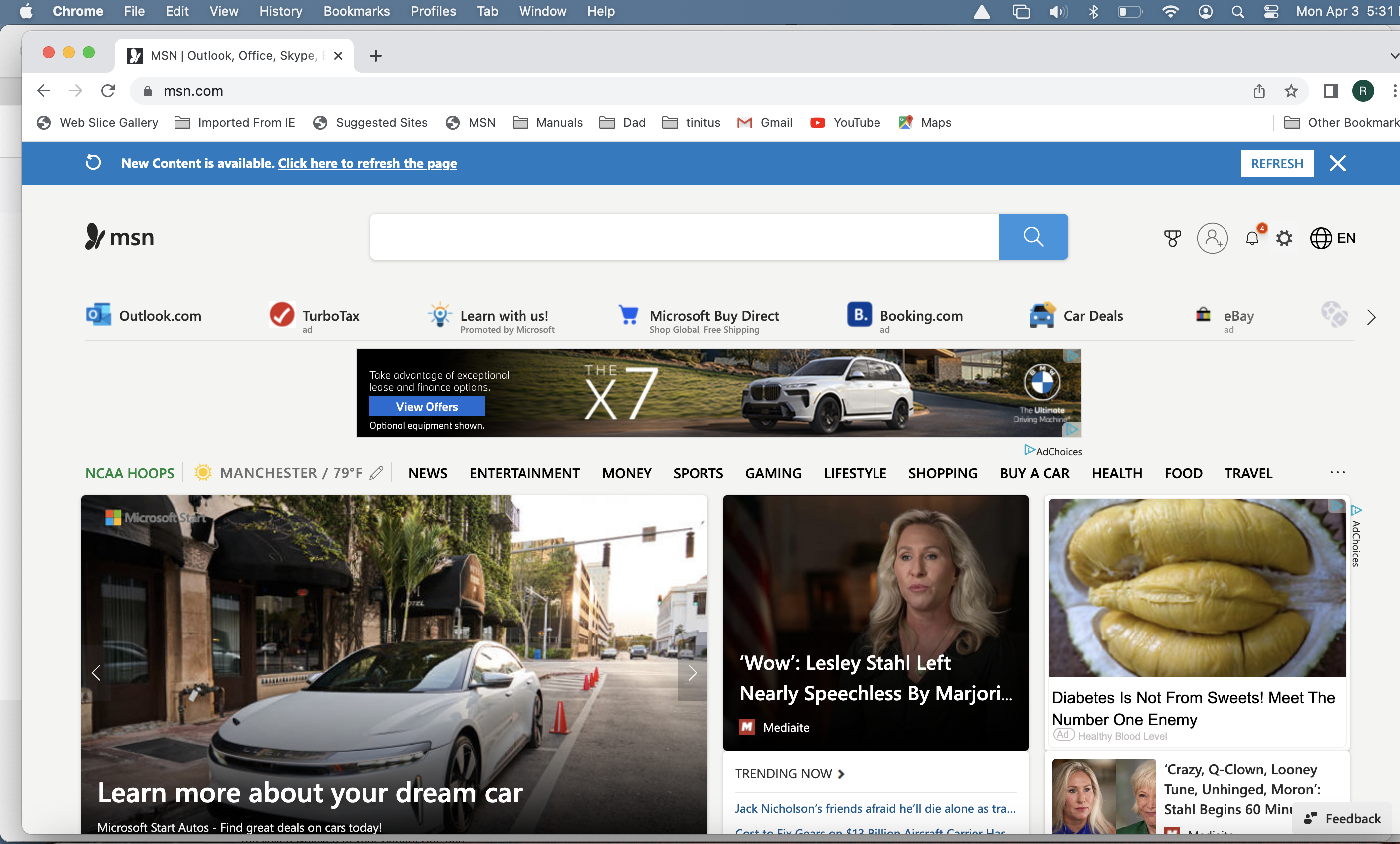Open the ENTERTAINMENT category tab
1400x844 pixels.
point(524,473)
